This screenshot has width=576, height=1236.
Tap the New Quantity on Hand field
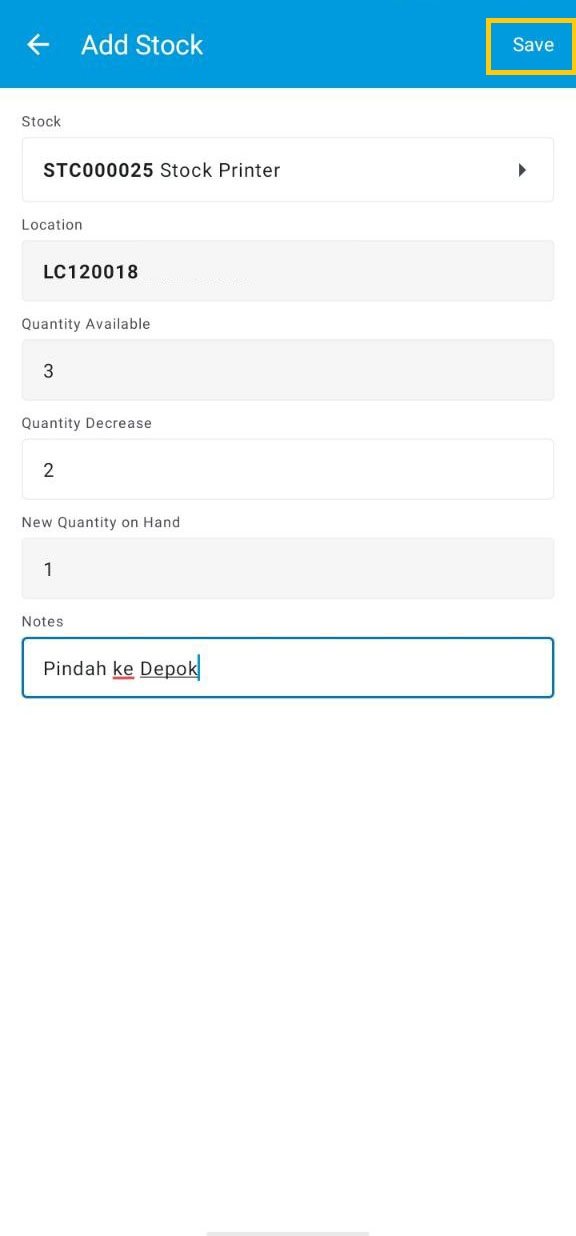[288, 568]
